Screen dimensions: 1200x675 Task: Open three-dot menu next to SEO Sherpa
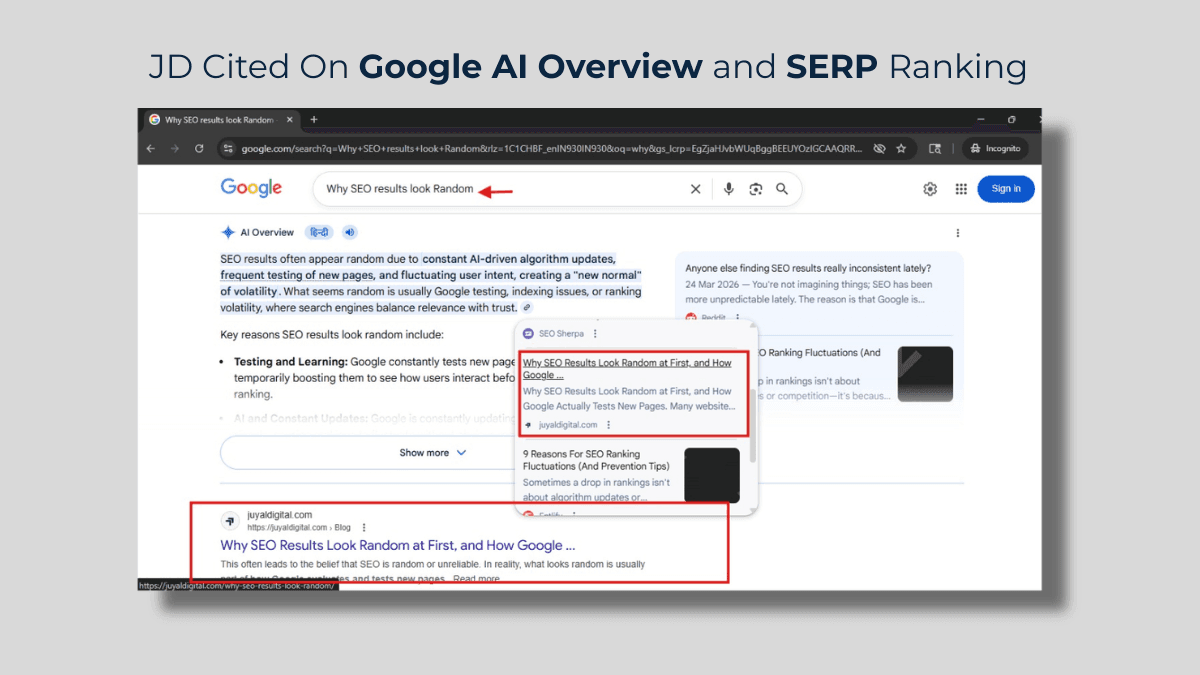595,334
